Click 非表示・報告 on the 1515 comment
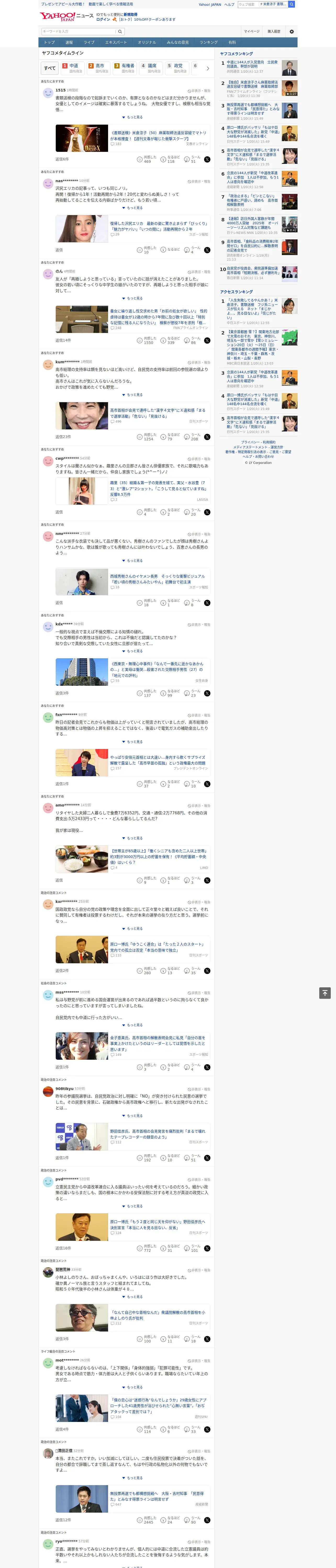Viewport: 336px width, 1568px height. pyautogui.click(x=199, y=91)
